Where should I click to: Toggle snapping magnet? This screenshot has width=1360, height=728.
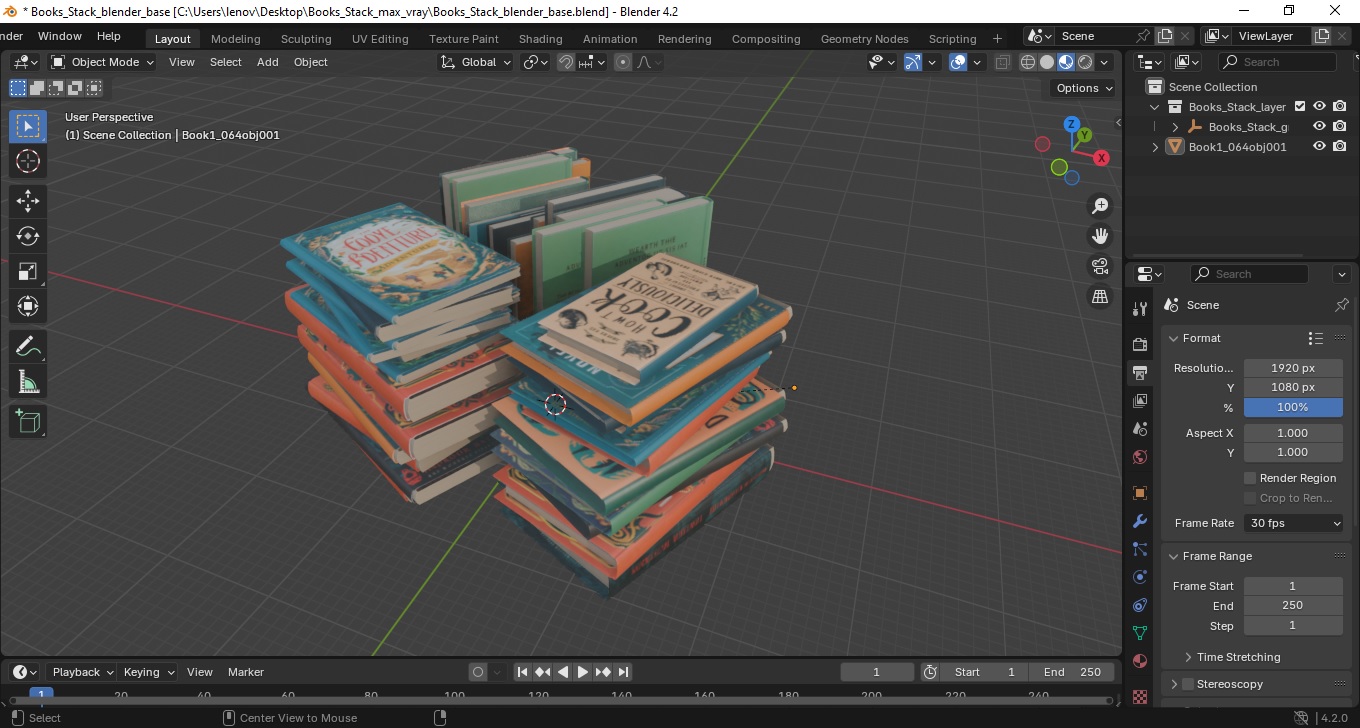[x=566, y=62]
